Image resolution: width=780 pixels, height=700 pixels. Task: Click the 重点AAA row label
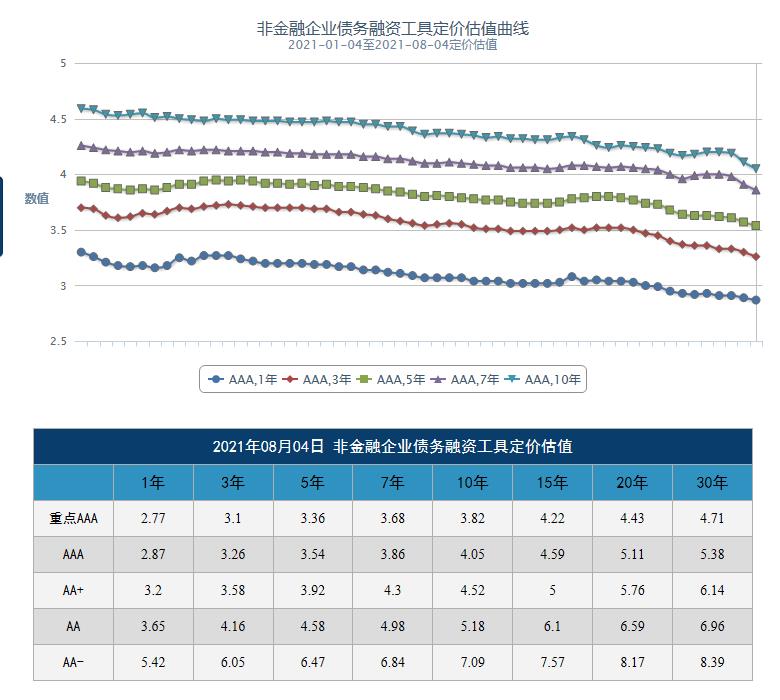point(73,518)
